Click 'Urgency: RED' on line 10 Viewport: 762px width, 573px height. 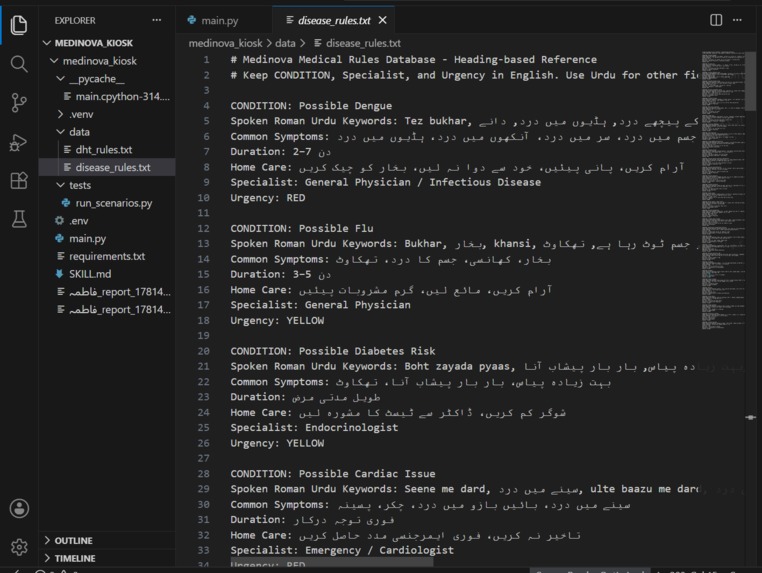[x=268, y=198]
